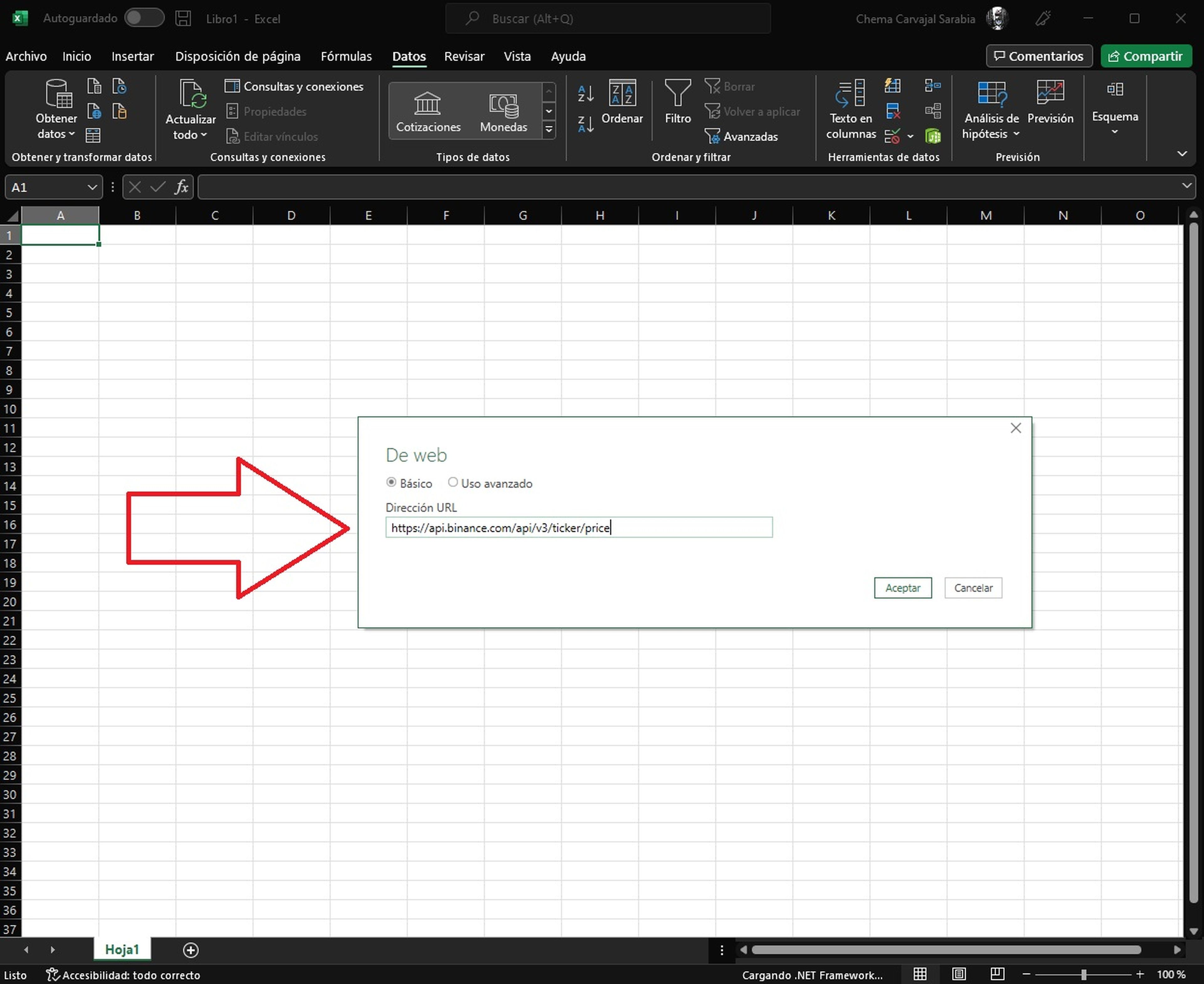This screenshot has width=1204, height=984.
Task: Expand the data types gallery
Action: coord(549,130)
